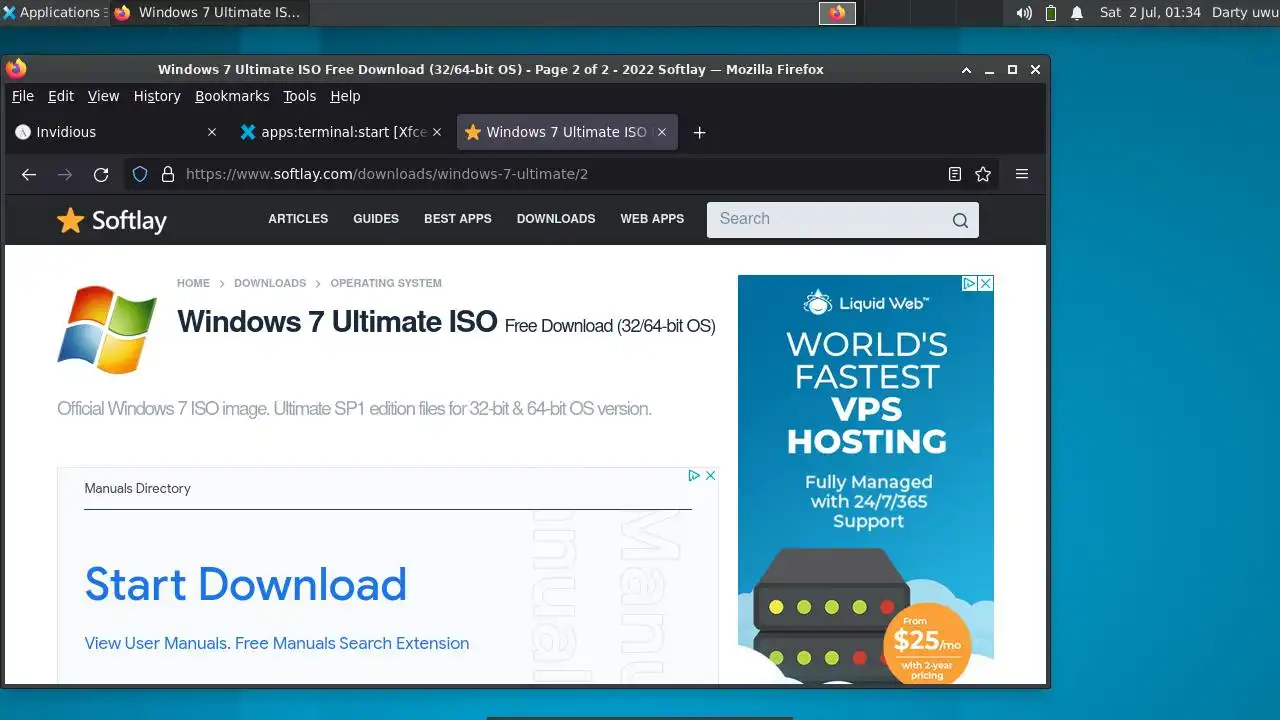Open the View menu

tap(104, 96)
